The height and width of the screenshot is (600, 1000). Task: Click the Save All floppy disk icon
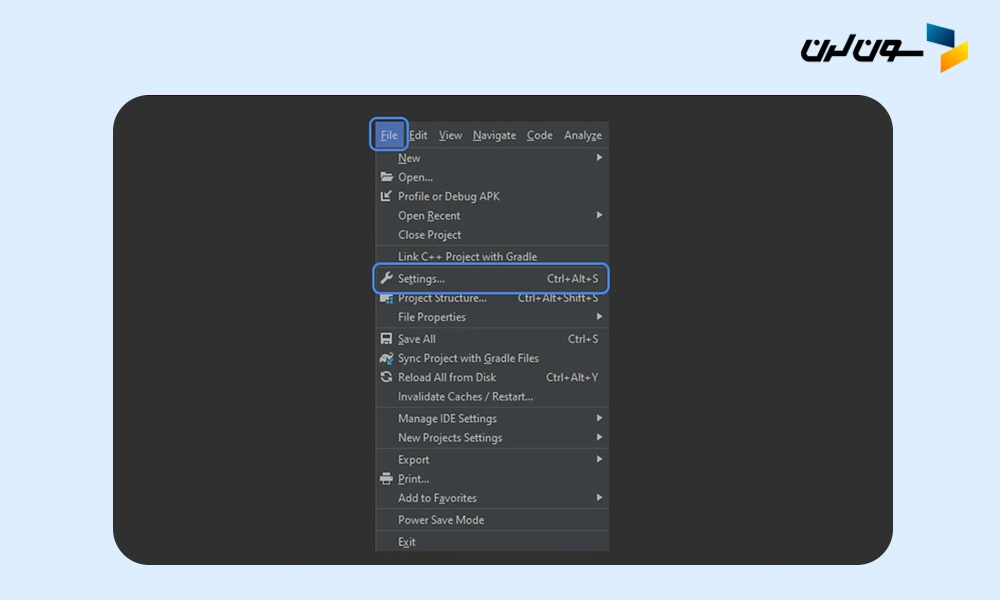(x=387, y=339)
